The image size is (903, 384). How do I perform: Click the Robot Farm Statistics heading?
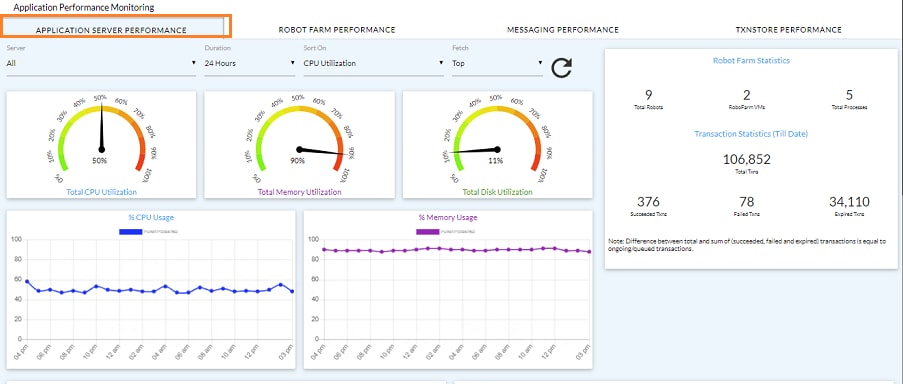pyautogui.click(x=751, y=60)
